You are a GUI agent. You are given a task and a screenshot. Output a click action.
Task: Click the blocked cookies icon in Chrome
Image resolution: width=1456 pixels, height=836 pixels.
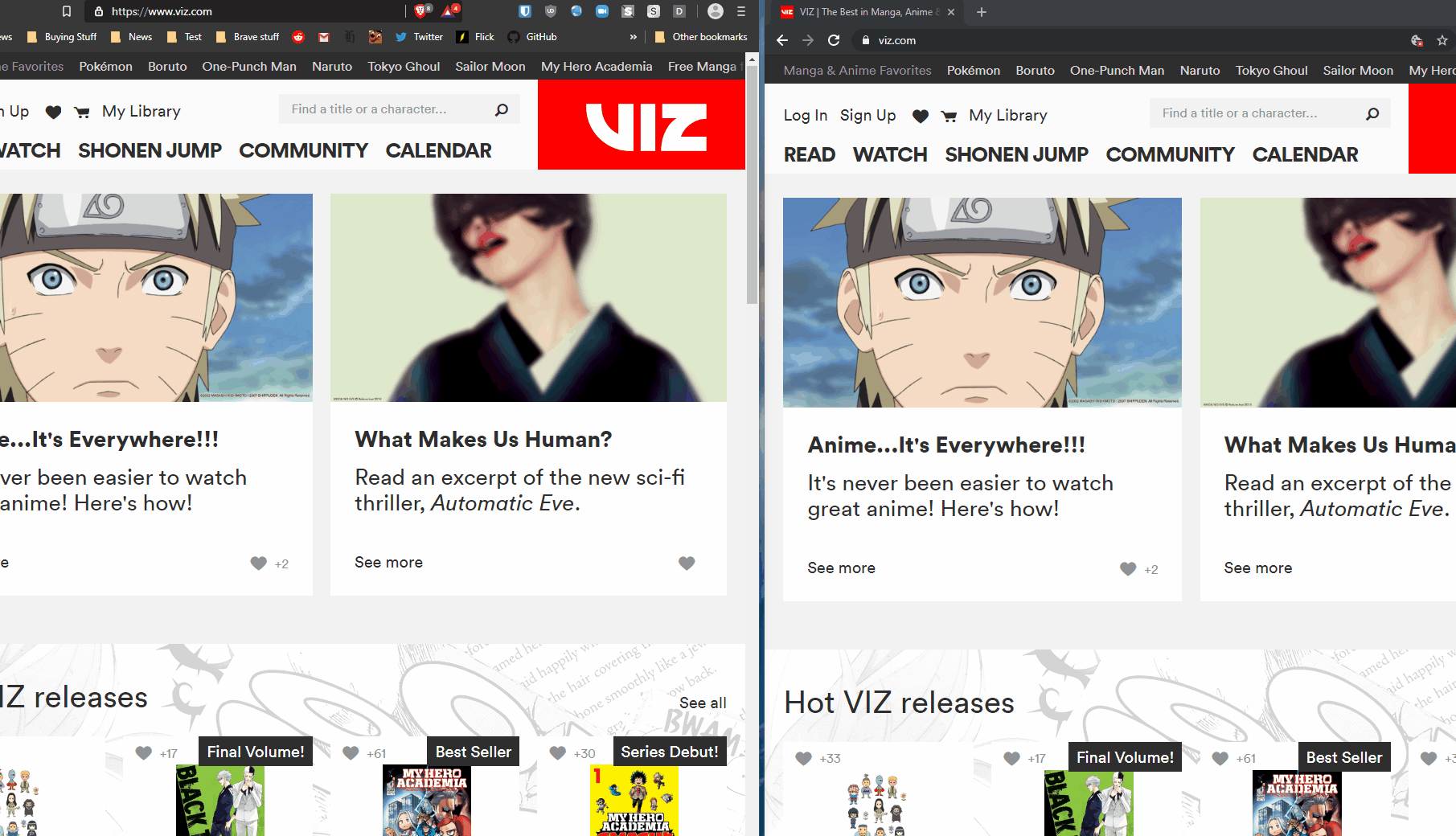(1417, 40)
